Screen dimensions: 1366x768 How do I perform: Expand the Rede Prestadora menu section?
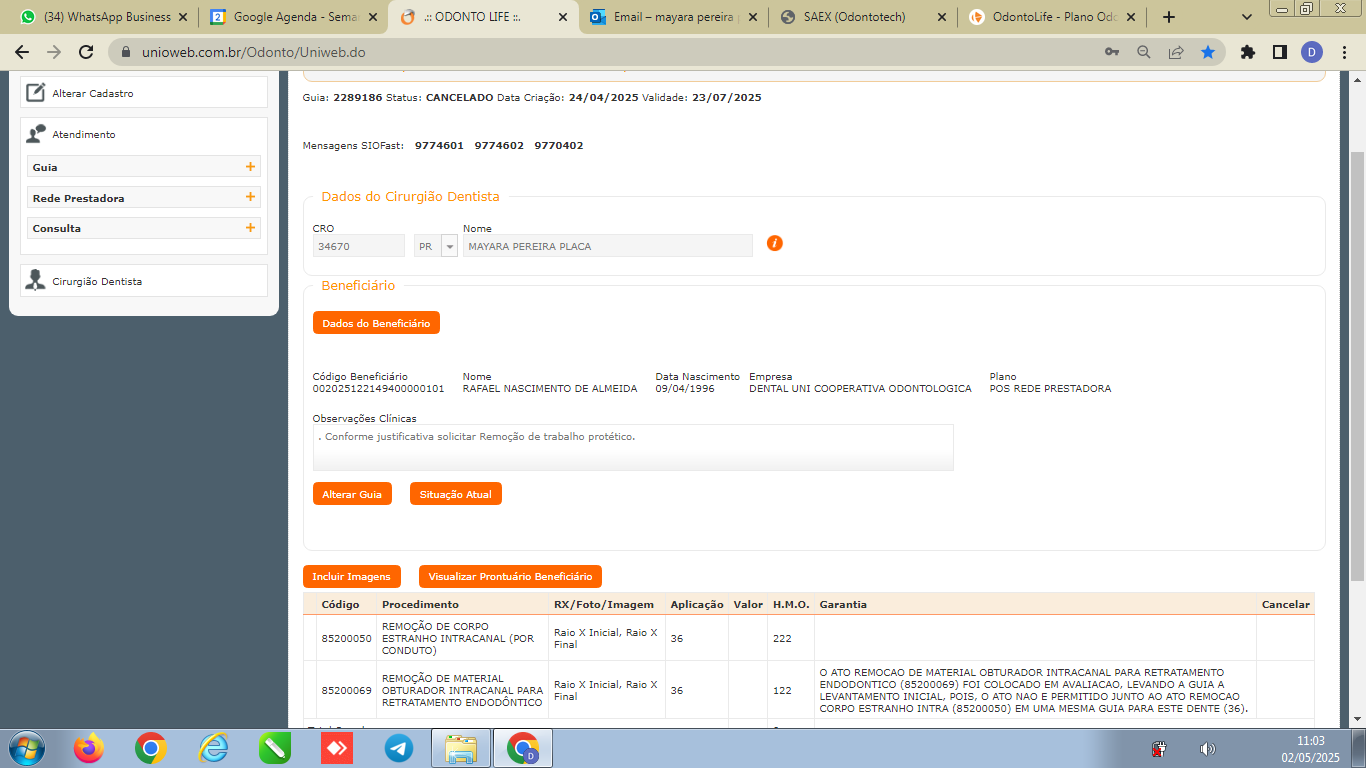pyautogui.click(x=250, y=198)
